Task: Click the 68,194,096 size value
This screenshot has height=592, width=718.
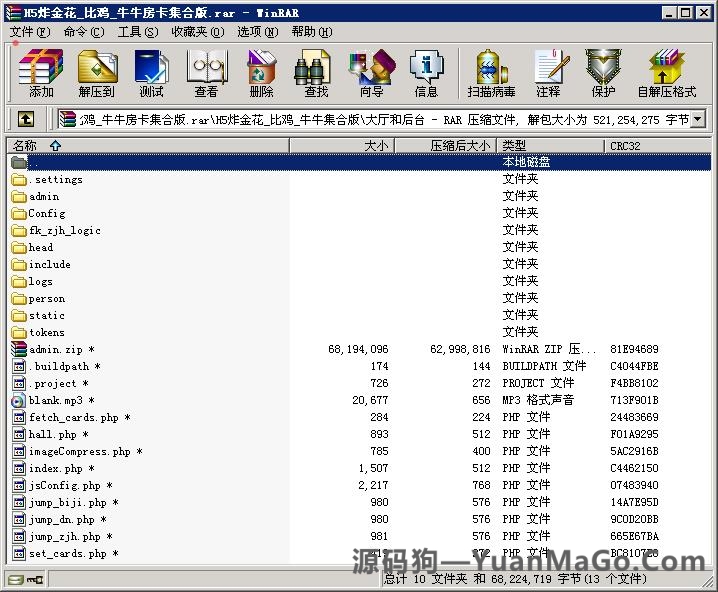Action: pyautogui.click(x=358, y=349)
